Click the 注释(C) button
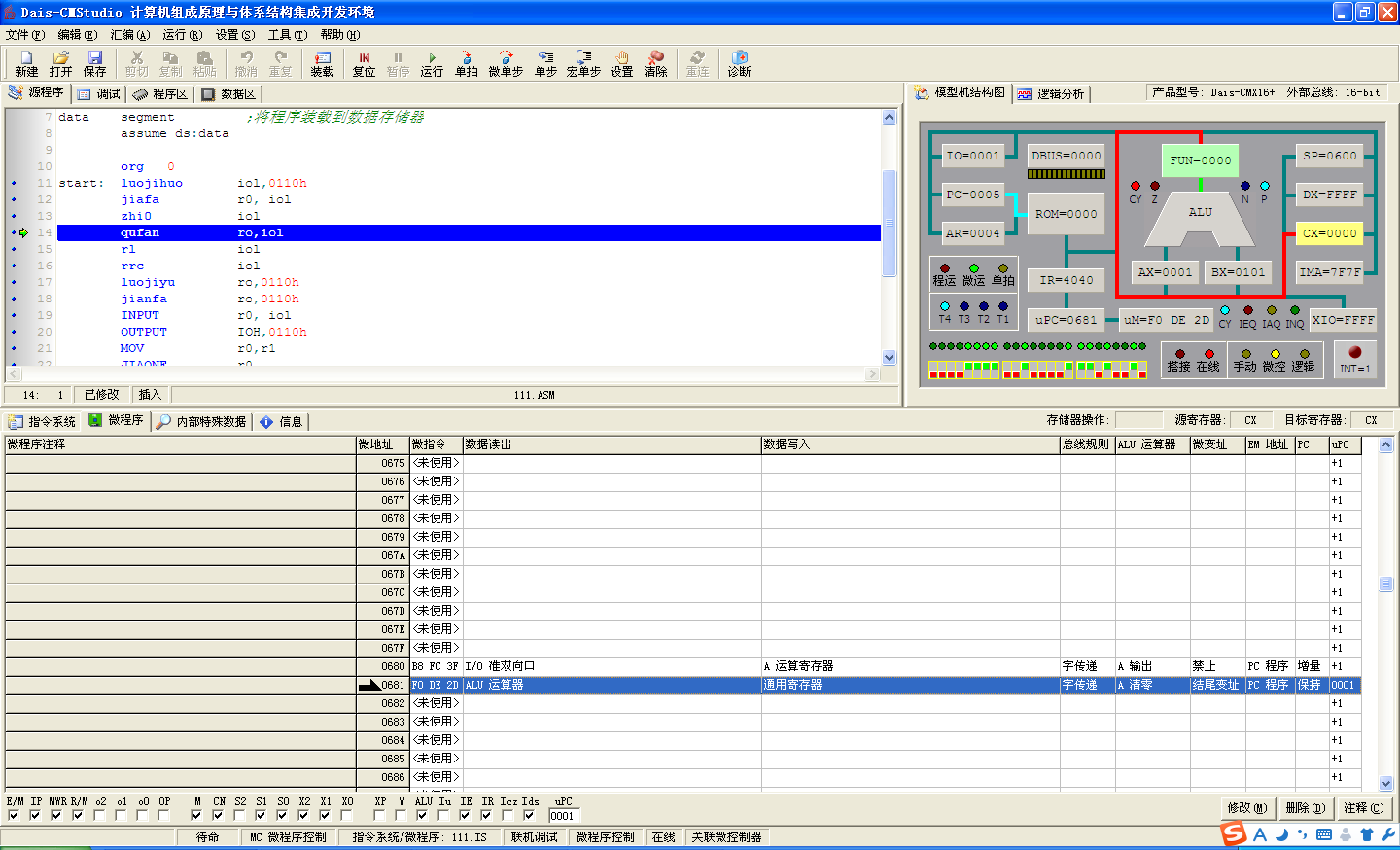The width and height of the screenshot is (1400, 850). point(1363,807)
